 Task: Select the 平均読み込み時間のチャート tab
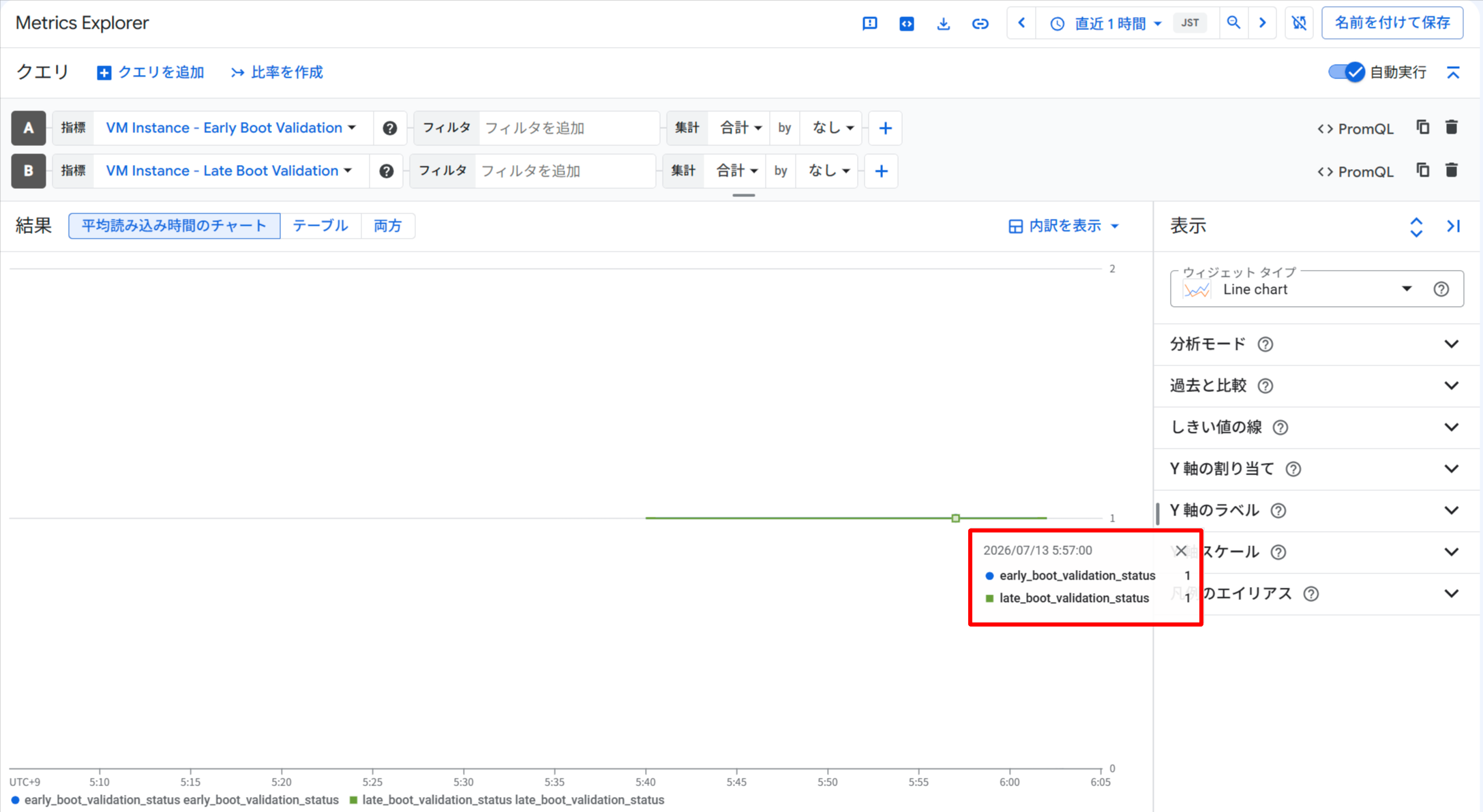(x=175, y=226)
